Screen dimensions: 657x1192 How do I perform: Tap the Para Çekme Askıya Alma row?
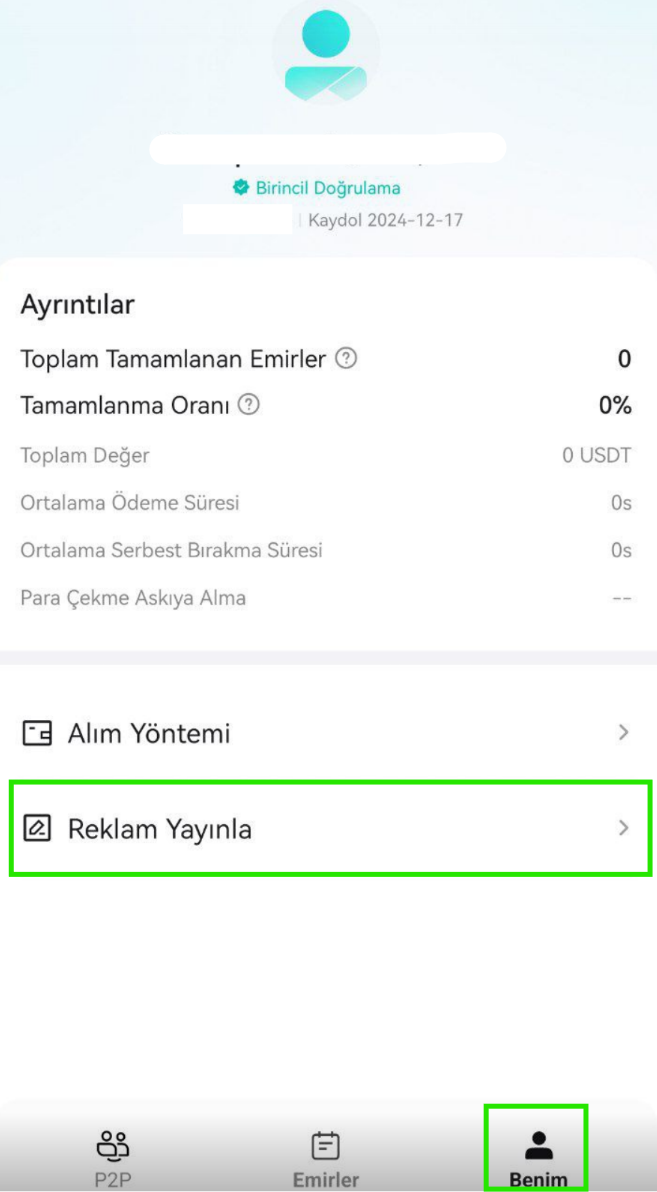[326, 598]
